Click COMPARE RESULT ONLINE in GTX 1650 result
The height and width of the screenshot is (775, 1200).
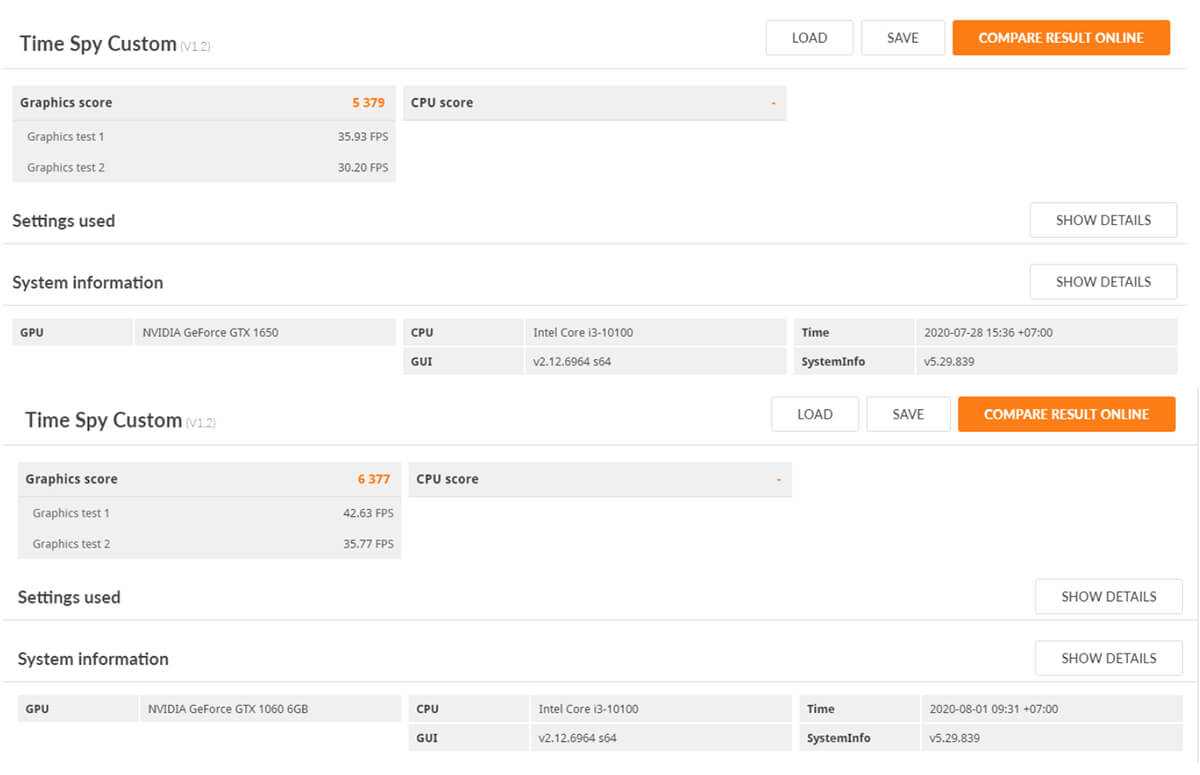1061,38
